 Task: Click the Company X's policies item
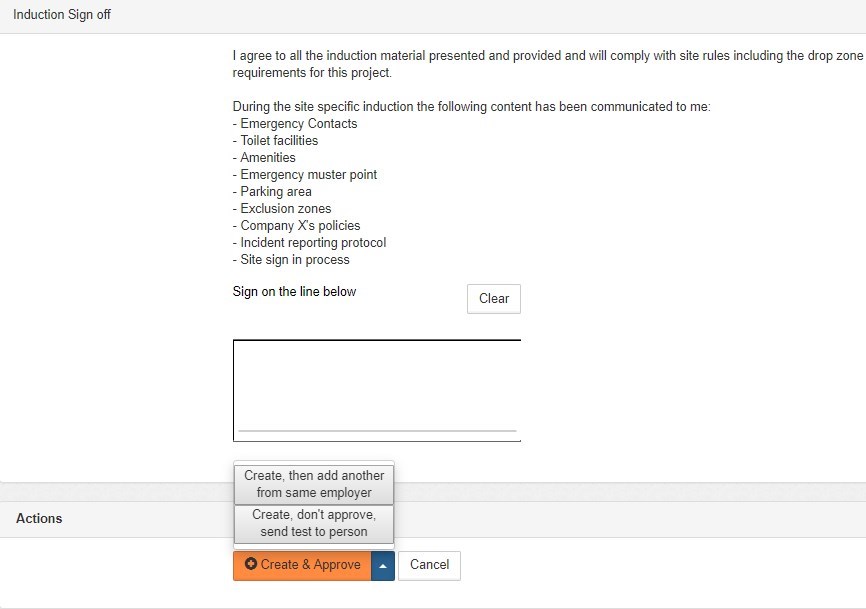point(300,226)
